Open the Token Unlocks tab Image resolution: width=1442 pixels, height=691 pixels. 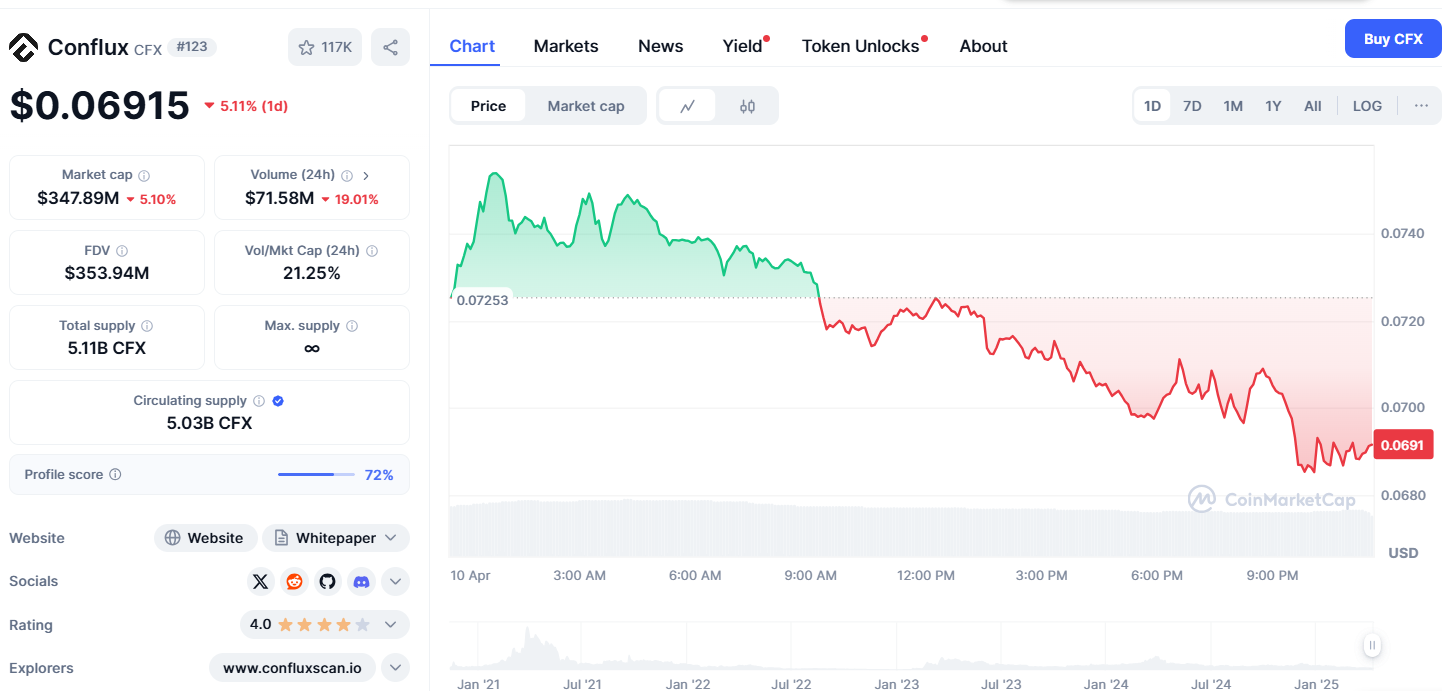pyautogui.click(x=860, y=46)
